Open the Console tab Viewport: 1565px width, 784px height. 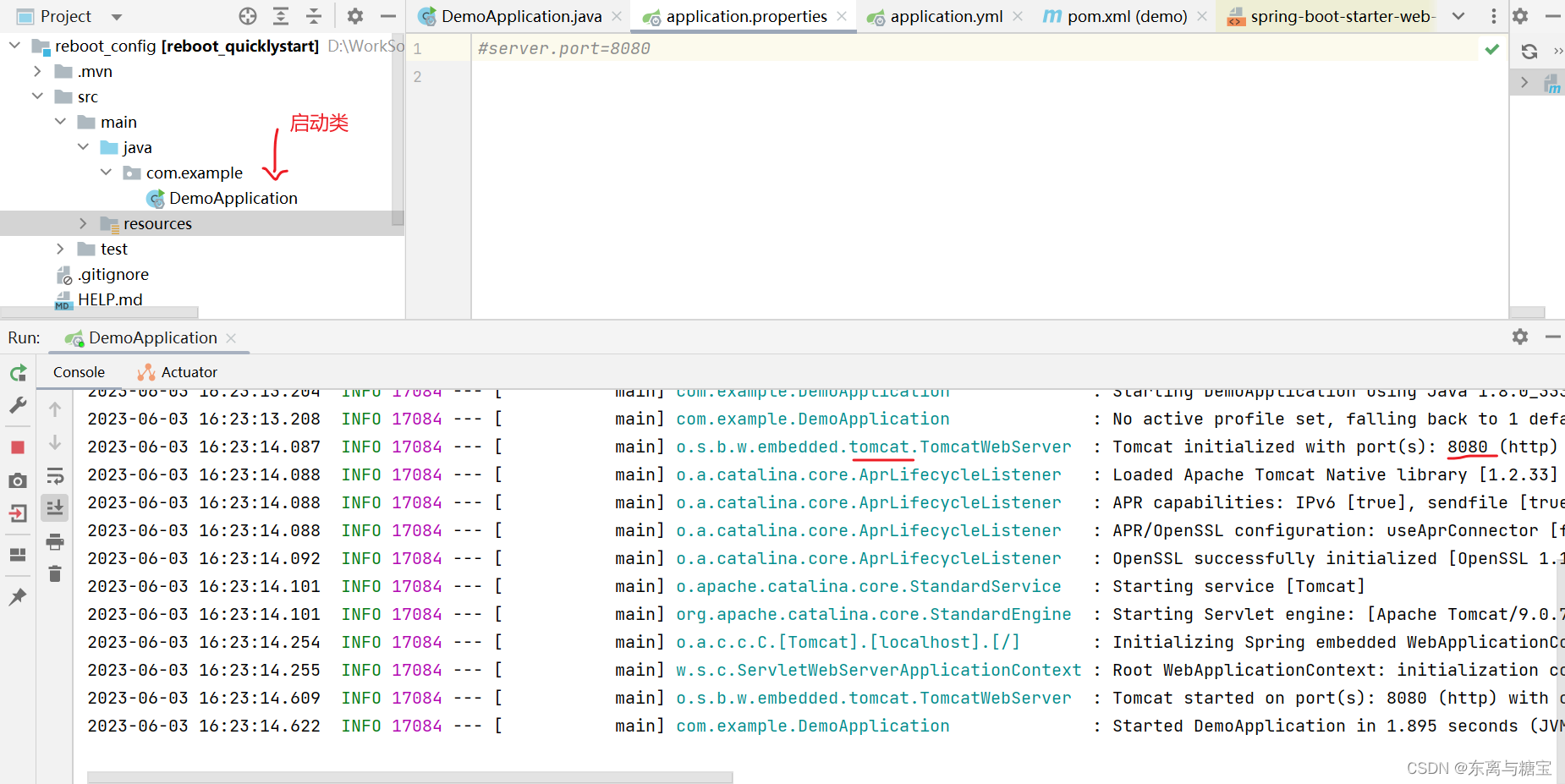(79, 372)
